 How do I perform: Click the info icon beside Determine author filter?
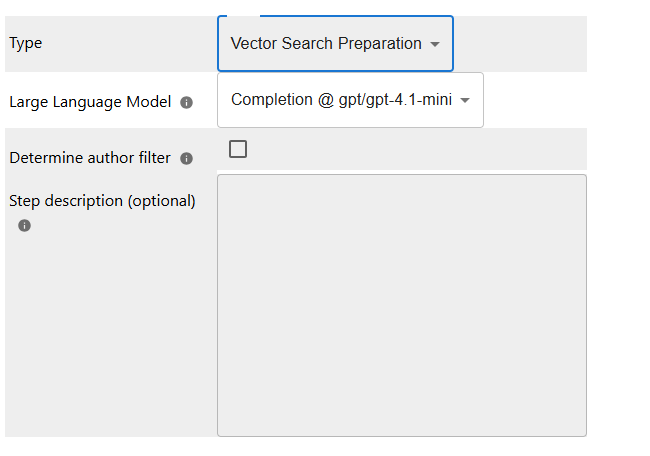(186, 158)
